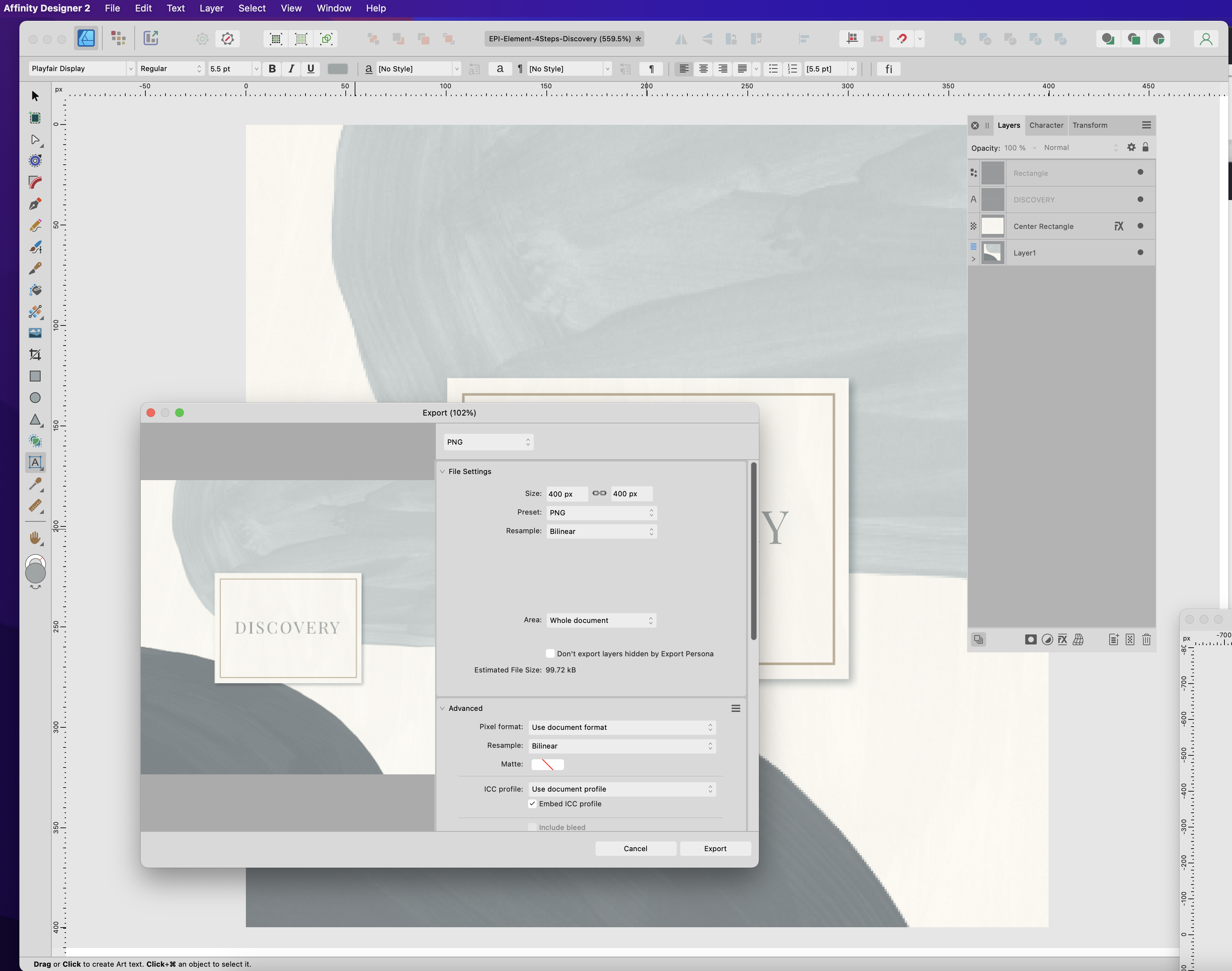Delete layer using trash icon in Layers panel
This screenshot has height=971, width=1232.
(1146, 639)
